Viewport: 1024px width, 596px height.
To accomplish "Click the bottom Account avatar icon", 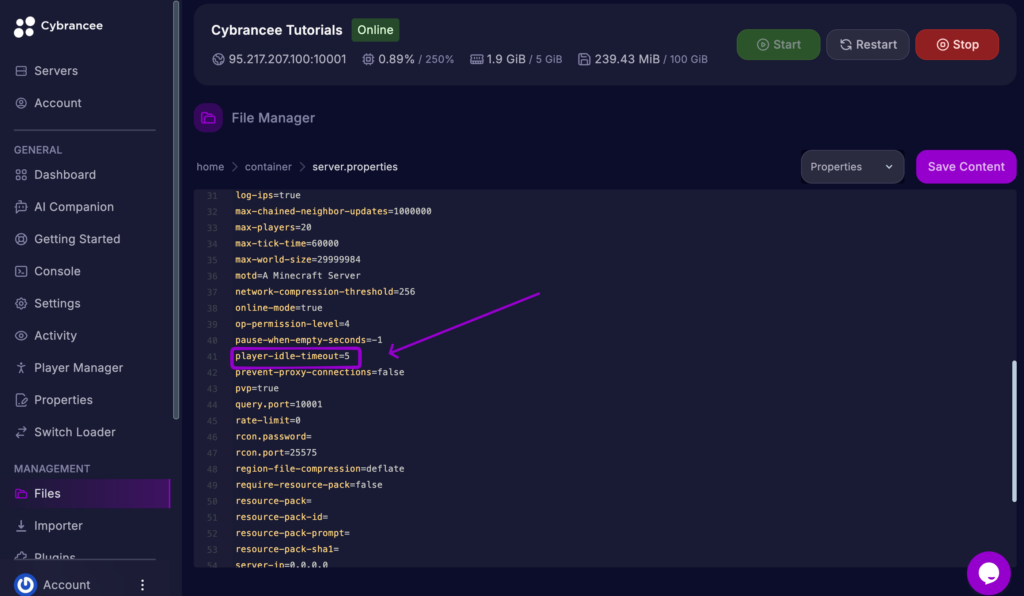I will pyautogui.click(x=25, y=584).
